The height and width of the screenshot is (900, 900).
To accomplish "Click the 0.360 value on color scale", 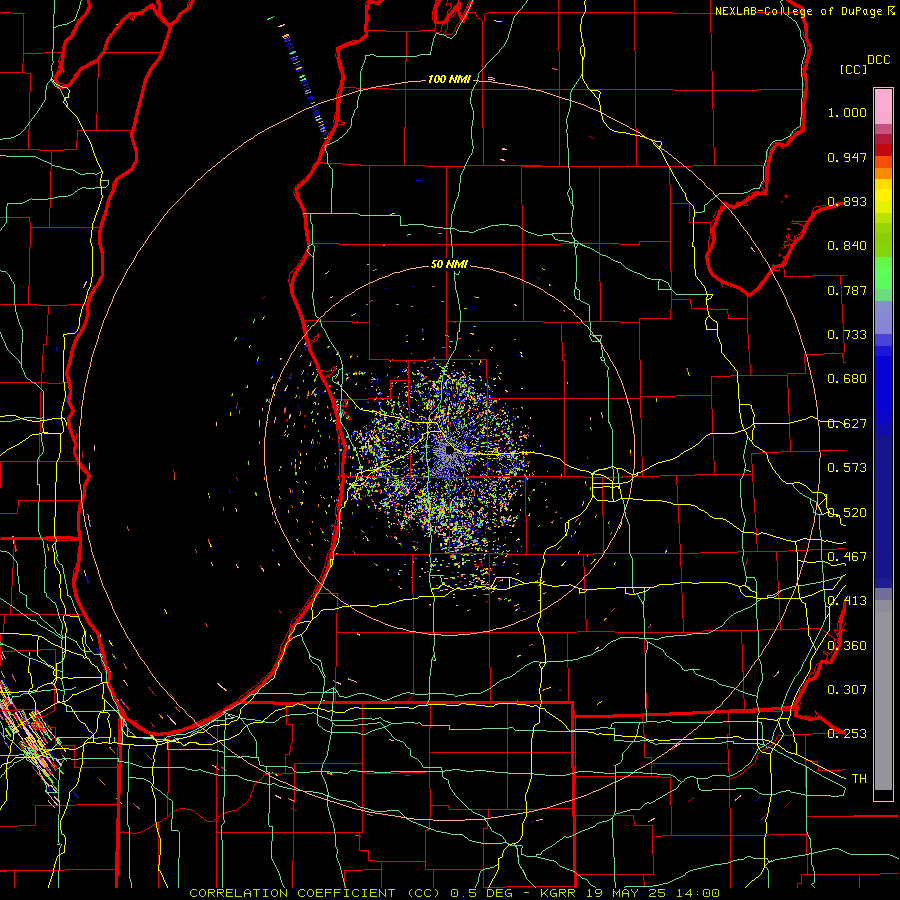I will coord(847,646).
